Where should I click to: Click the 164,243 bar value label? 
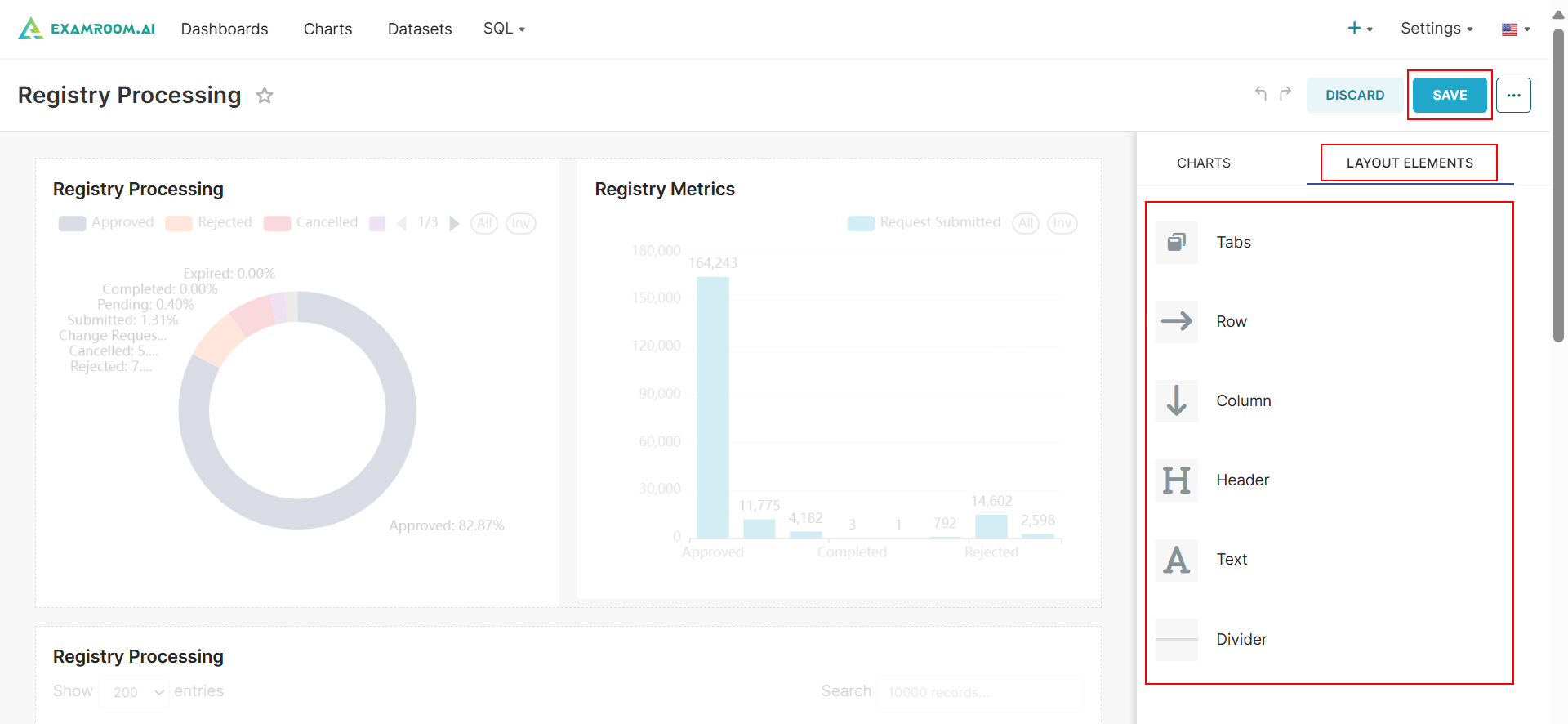(x=713, y=263)
